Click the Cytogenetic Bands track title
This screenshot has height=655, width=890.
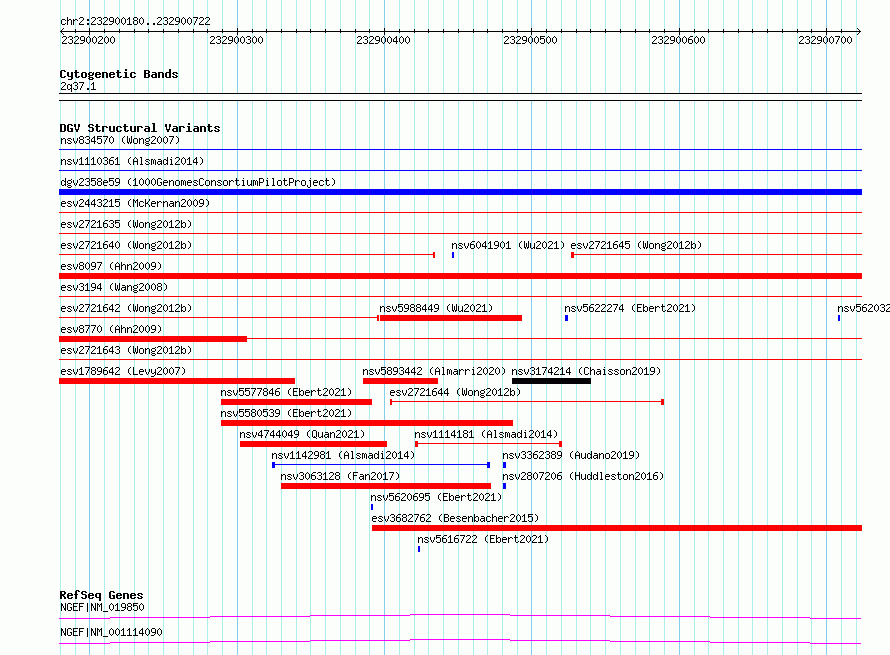pos(119,74)
